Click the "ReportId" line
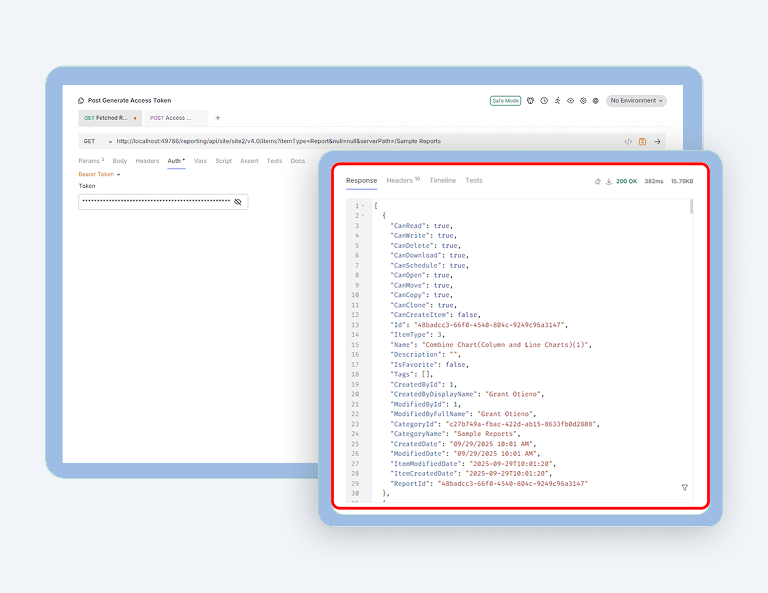Image resolution: width=768 pixels, height=593 pixels. [489, 484]
